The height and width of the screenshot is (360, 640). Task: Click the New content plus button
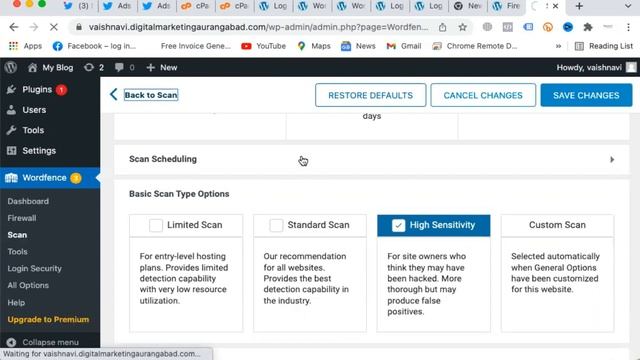click(x=162, y=67)
